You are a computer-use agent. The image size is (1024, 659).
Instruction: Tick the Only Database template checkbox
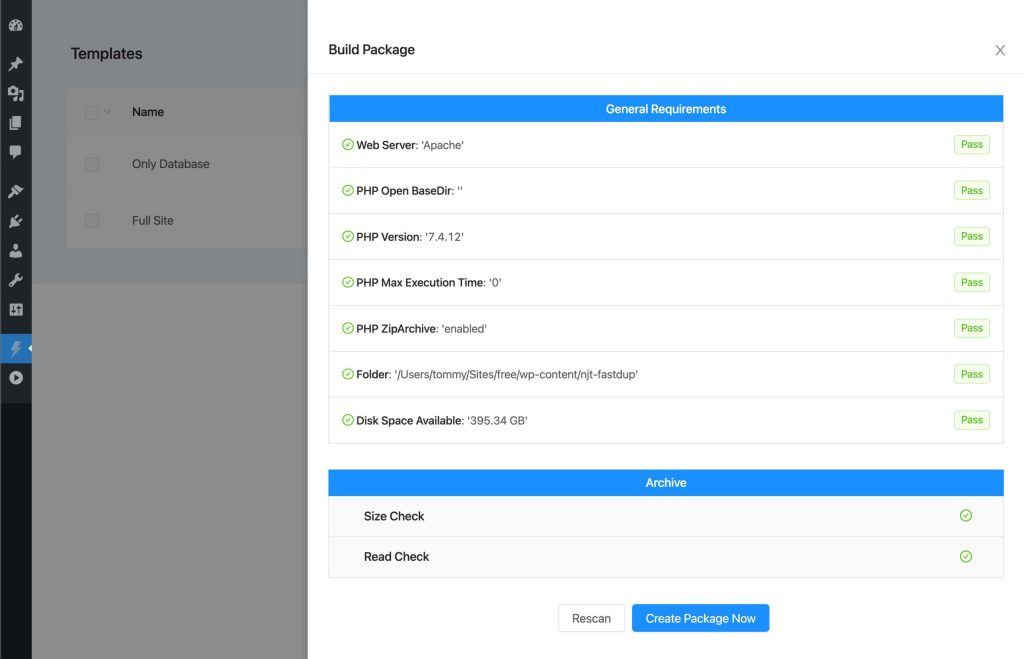[92, 164]
